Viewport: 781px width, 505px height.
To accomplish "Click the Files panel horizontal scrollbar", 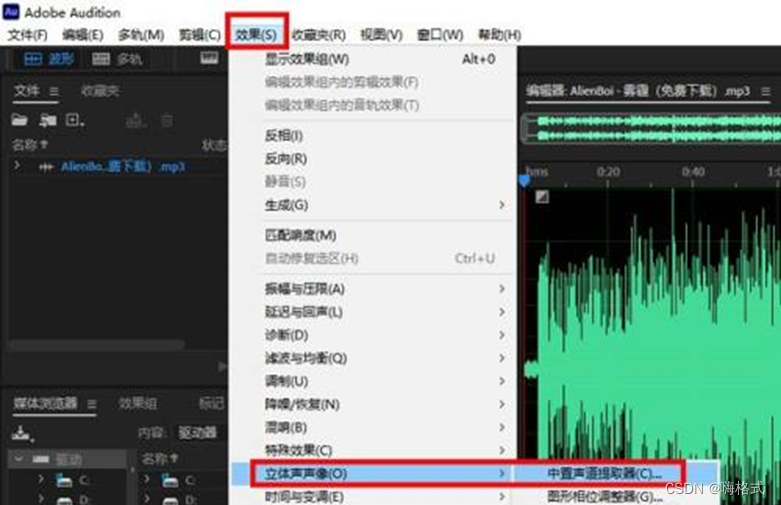I will point(98,344).
